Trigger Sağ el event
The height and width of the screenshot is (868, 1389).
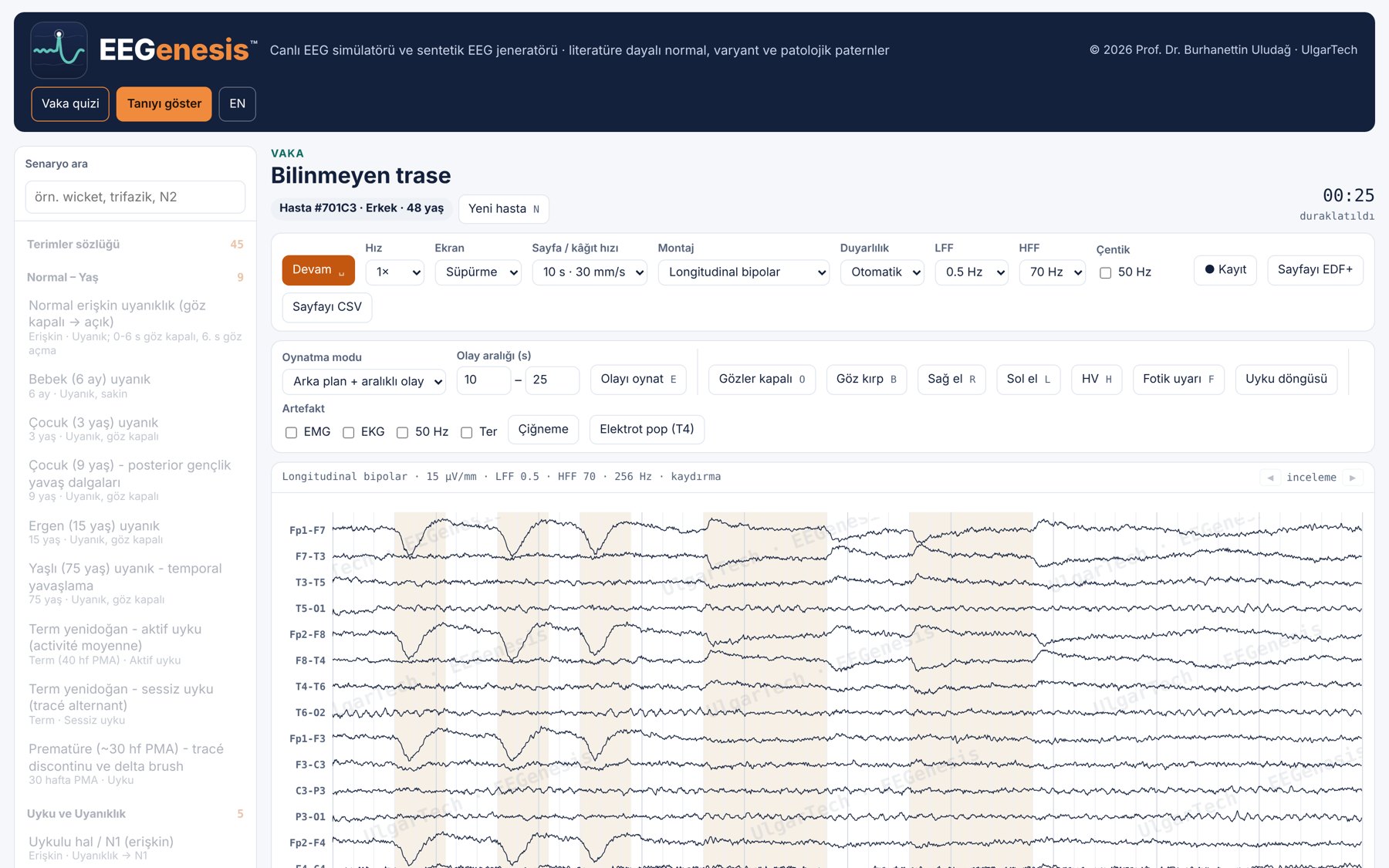tap(951, 380)
